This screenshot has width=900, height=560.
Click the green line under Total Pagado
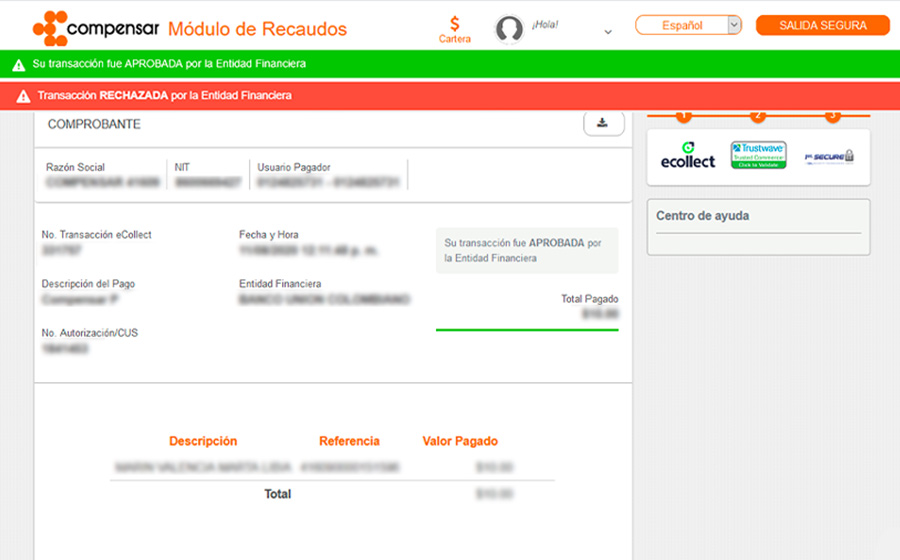point(527,329)
